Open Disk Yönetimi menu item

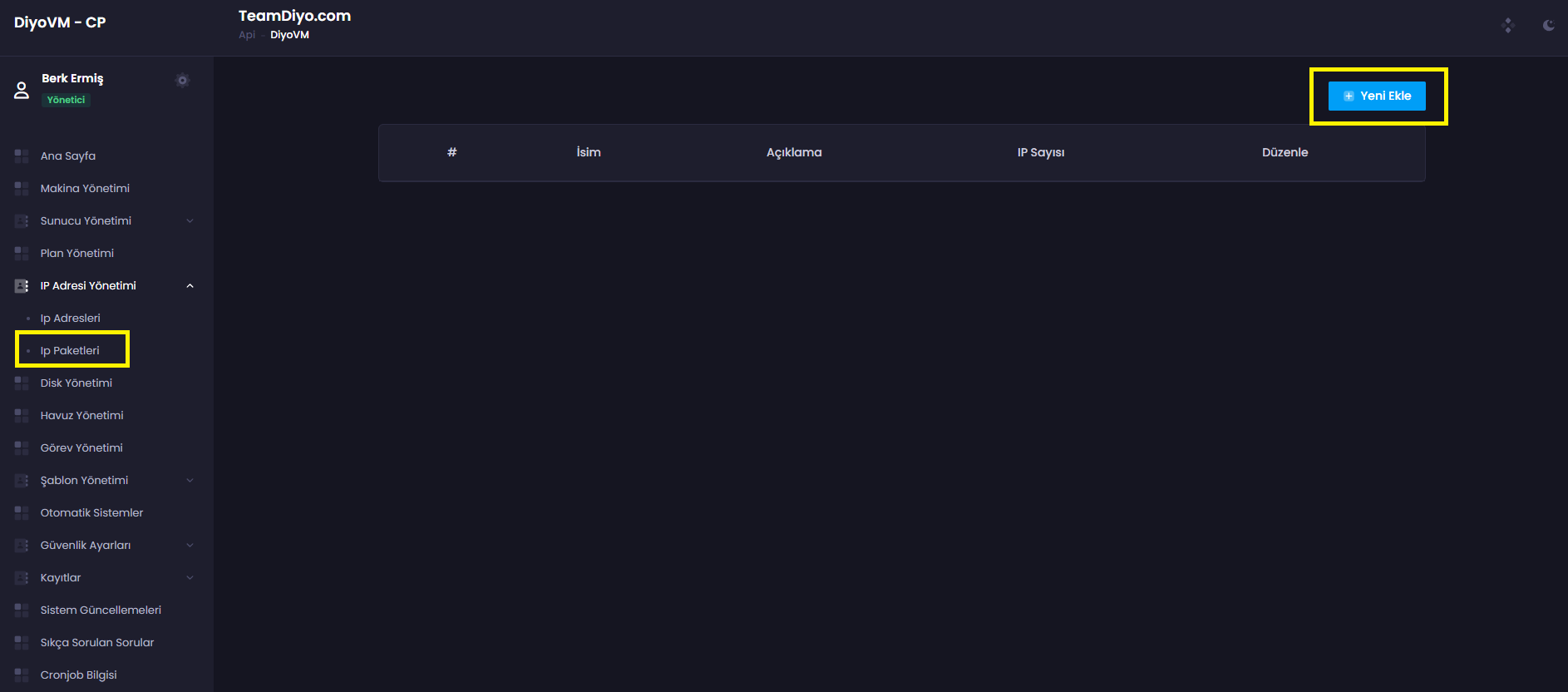[76, 383]
